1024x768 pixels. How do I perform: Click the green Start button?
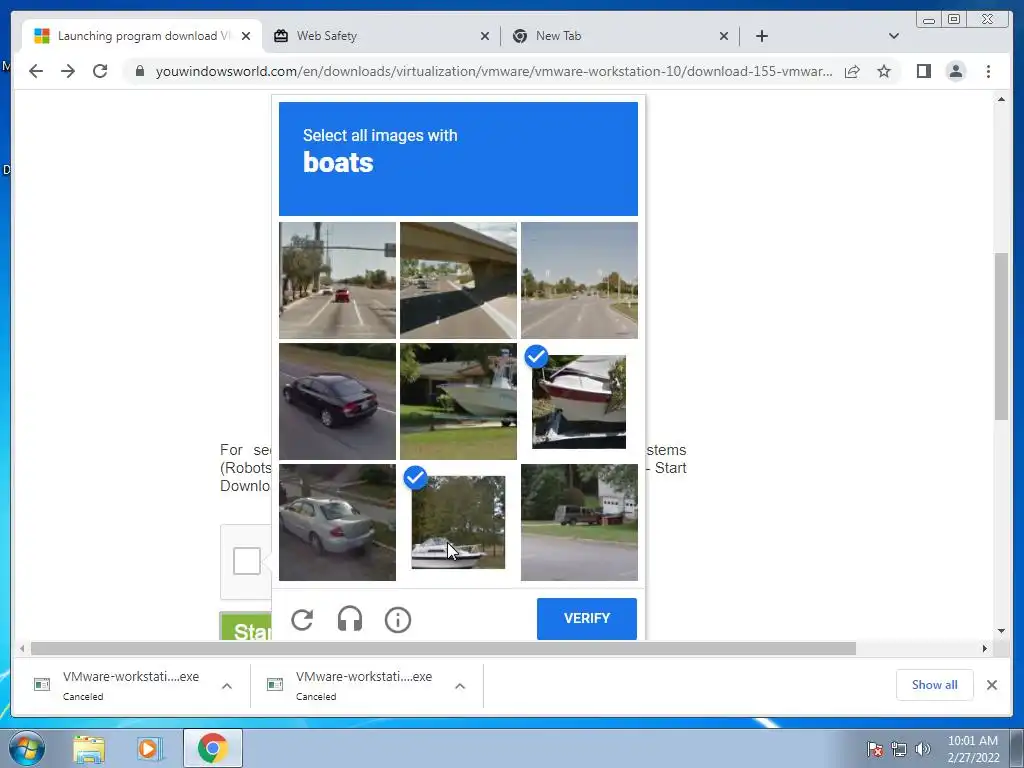point(246,626)
